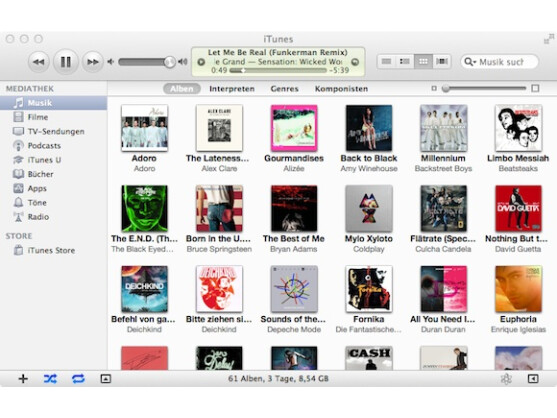Click the song progress bar
Image resolution: width=557 pixels, height=418 pixels.
pyautogui.click(x=278, y=71)
